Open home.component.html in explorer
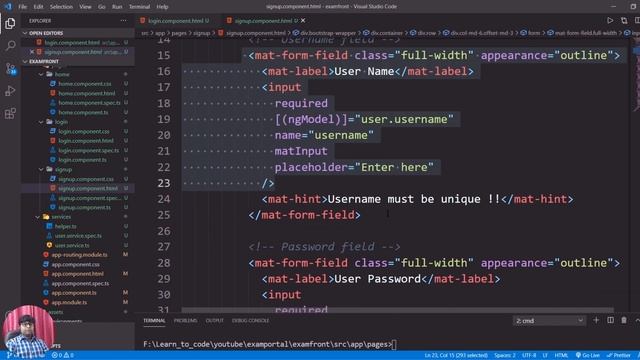640x360 pixels. click(x=86, y=93)
